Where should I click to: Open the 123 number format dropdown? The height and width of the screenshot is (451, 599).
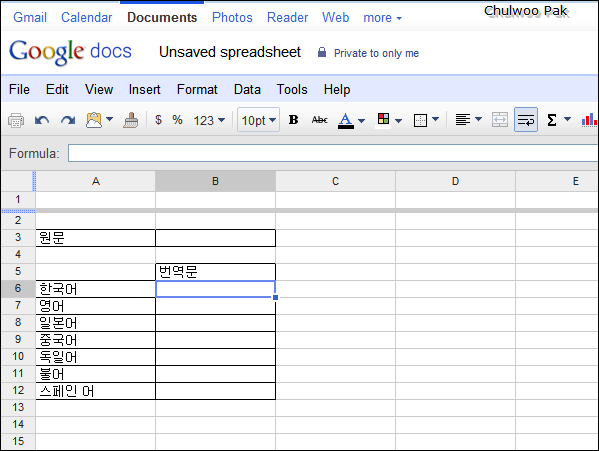point(209,120)
